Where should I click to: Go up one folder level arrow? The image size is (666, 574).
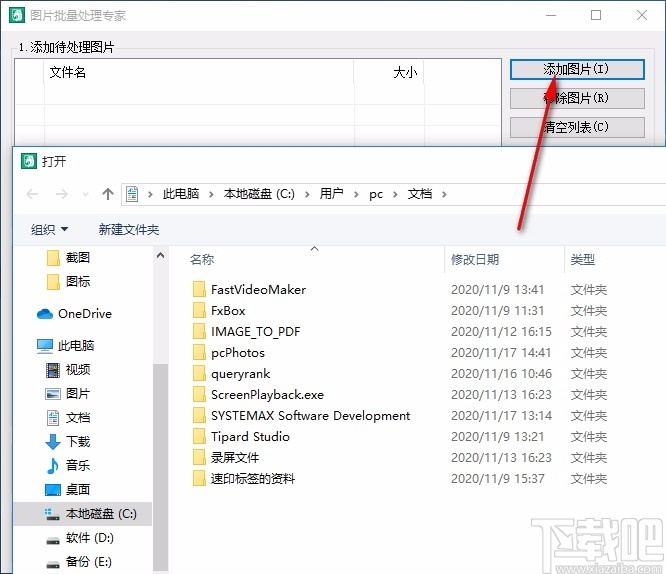(x=108, y=194)
